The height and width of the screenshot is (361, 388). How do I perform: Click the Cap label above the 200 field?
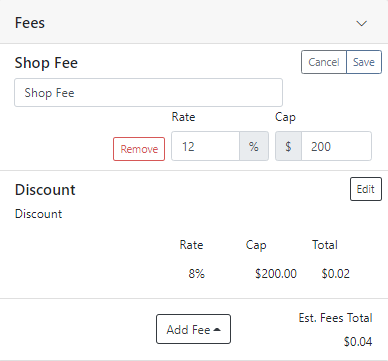point(285,117)
